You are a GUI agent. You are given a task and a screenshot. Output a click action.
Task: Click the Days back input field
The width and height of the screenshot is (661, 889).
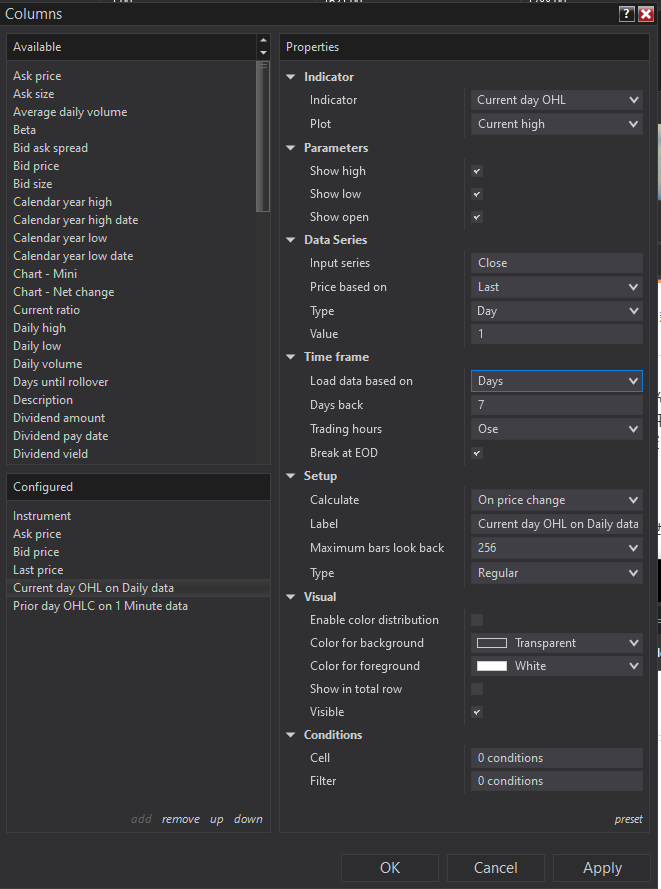click(557, 405)
